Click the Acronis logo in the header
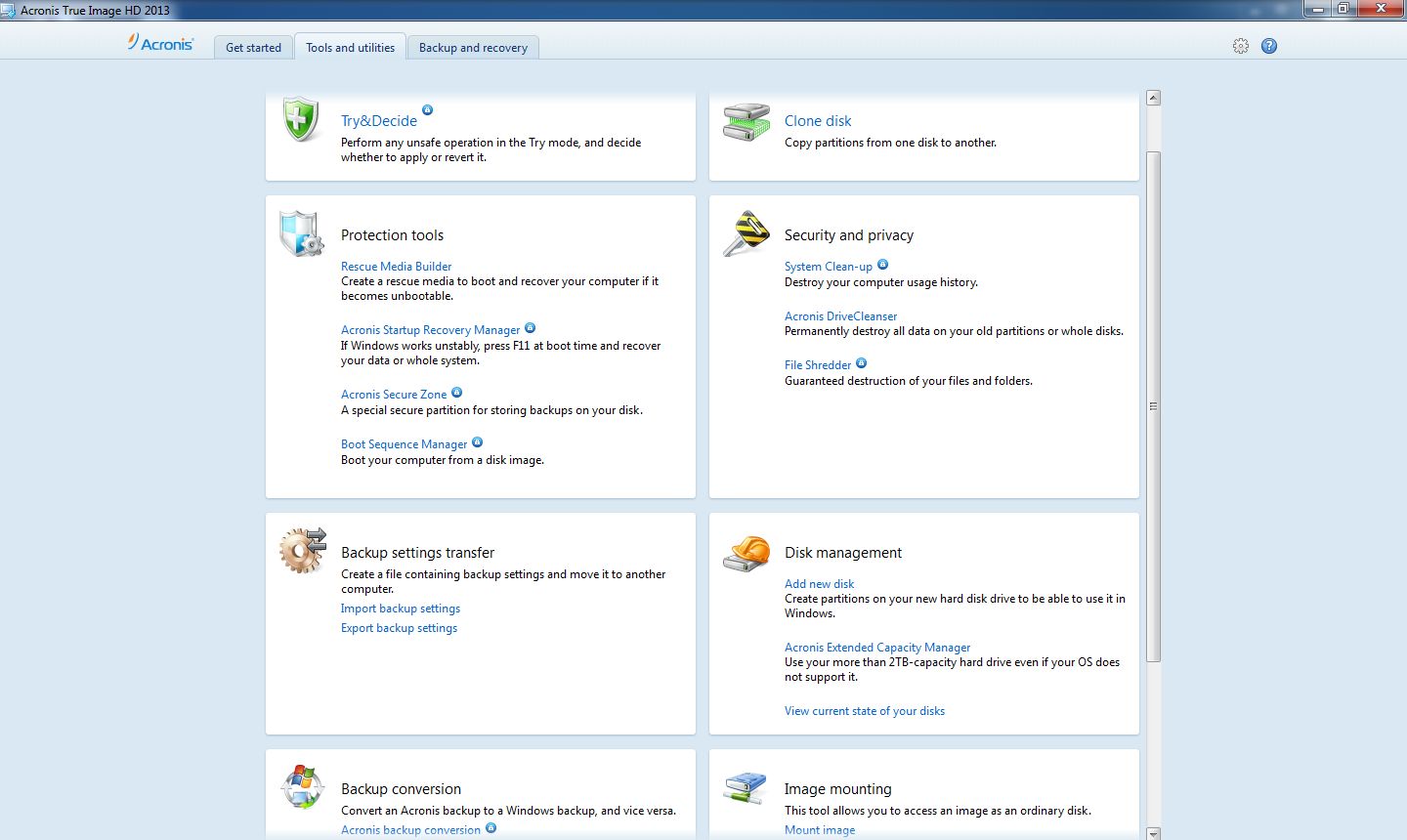This screenshot has height=840, width=1407. coord(160,43)
